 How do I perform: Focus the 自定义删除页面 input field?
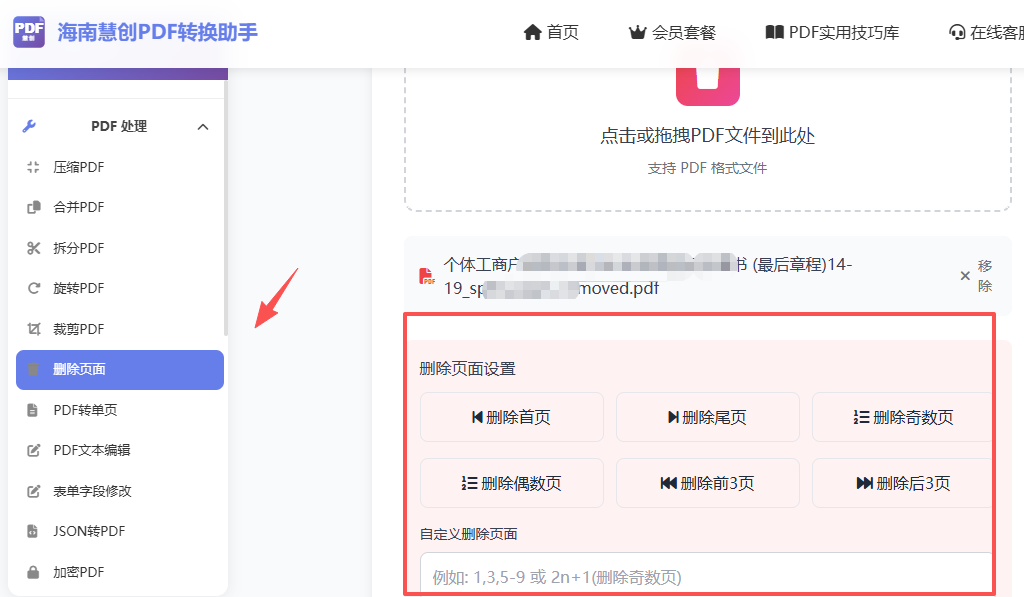point(707,573)
